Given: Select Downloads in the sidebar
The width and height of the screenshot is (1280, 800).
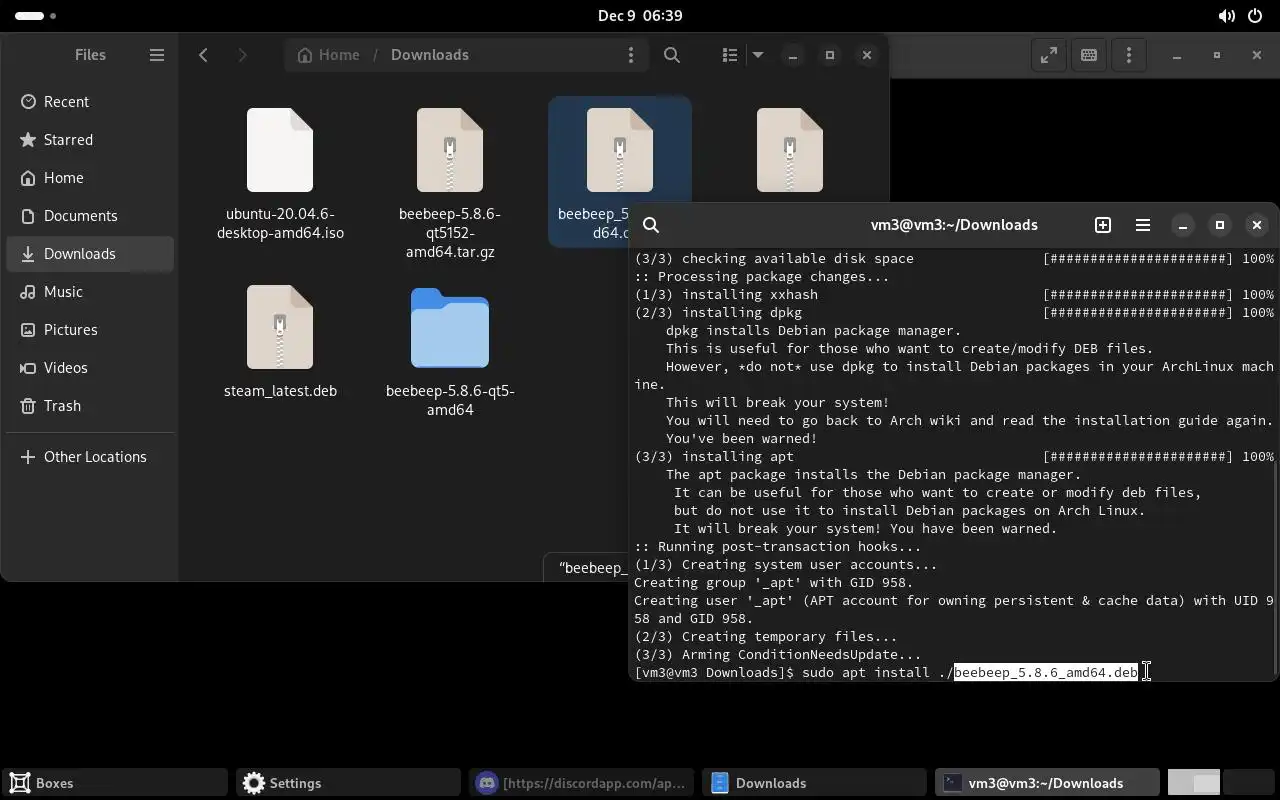Looking at the screenshot, I should pyautogui.click(x=90, y=254).
